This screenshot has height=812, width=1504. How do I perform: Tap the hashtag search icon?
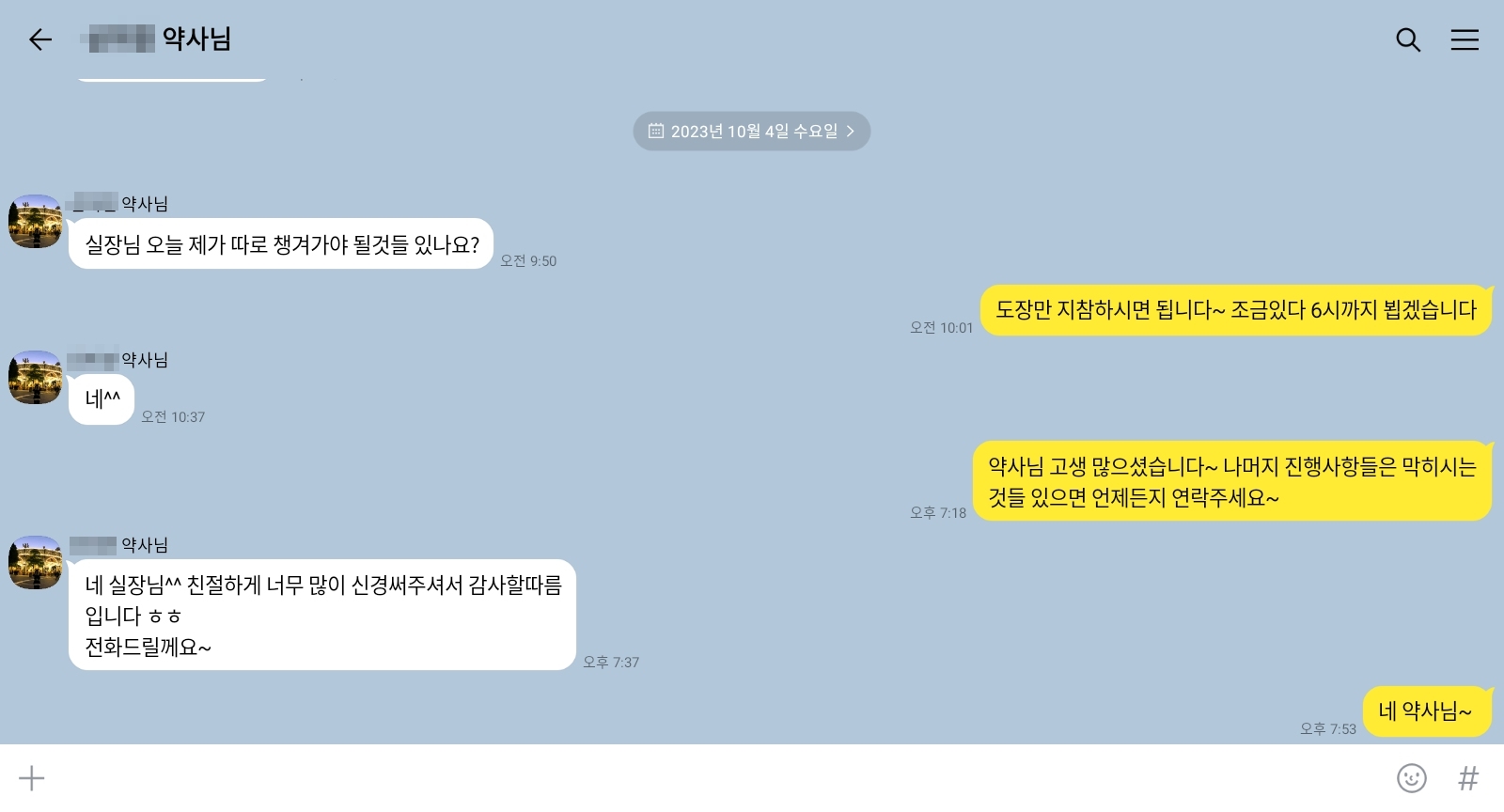1467,778
